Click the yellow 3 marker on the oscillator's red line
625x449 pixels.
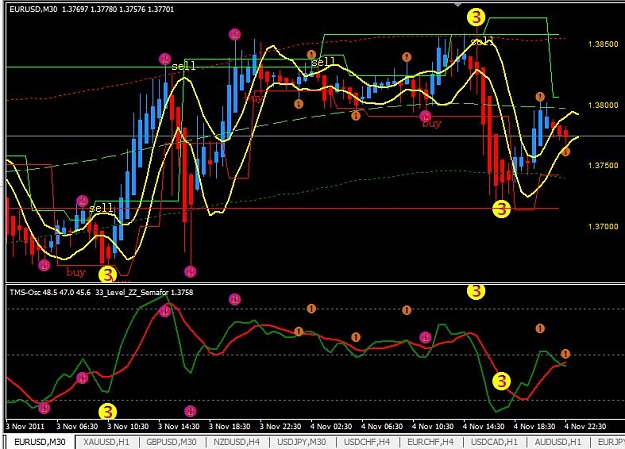(x=501, y=381)
